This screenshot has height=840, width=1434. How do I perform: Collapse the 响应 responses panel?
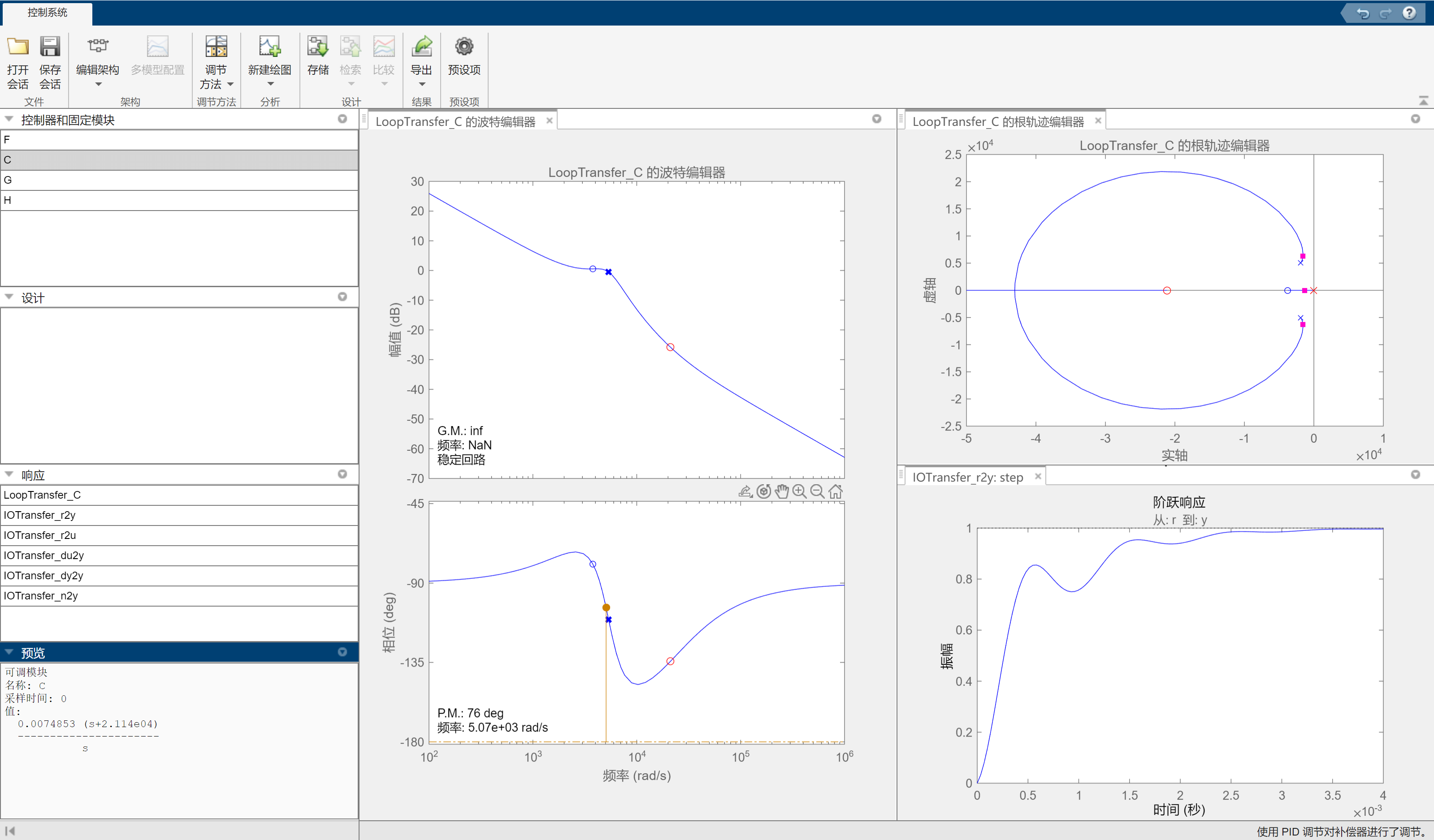(9, 474)
